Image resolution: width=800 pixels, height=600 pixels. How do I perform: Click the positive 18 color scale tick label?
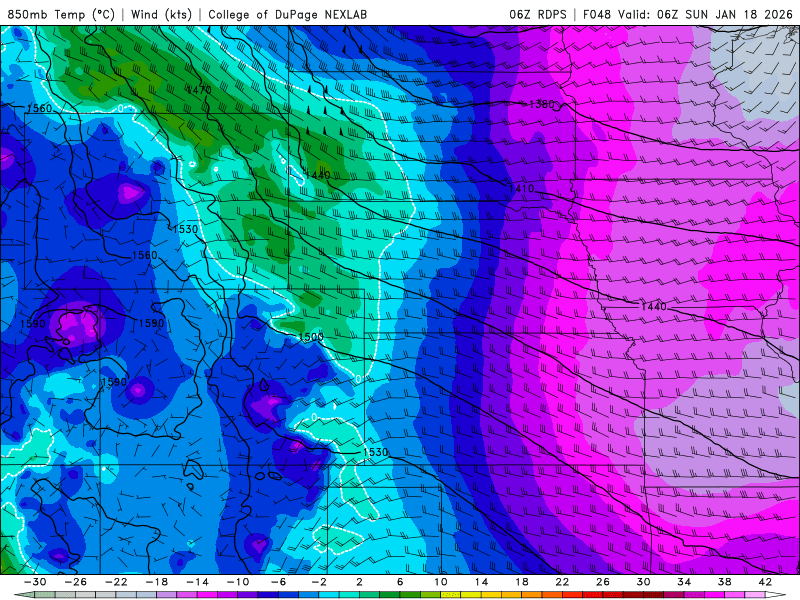[x=522, y=582]
